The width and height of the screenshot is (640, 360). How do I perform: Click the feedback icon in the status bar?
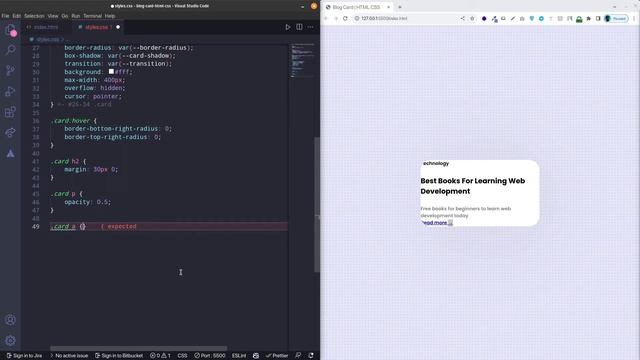click(298, 356)
